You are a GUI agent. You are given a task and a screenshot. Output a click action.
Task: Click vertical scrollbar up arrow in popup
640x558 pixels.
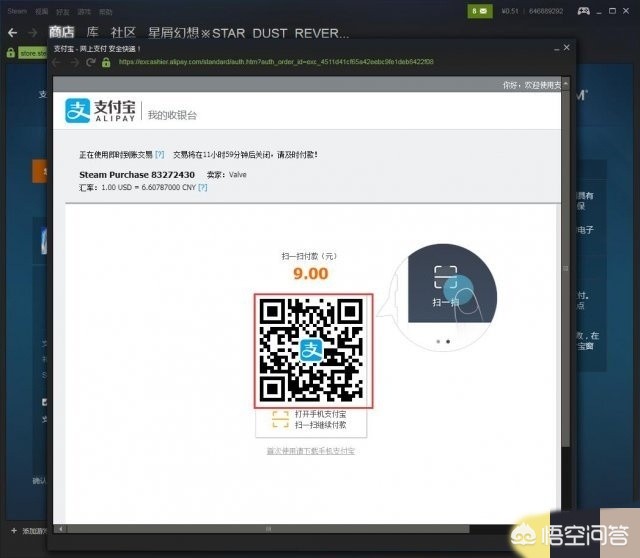point(566,84)
